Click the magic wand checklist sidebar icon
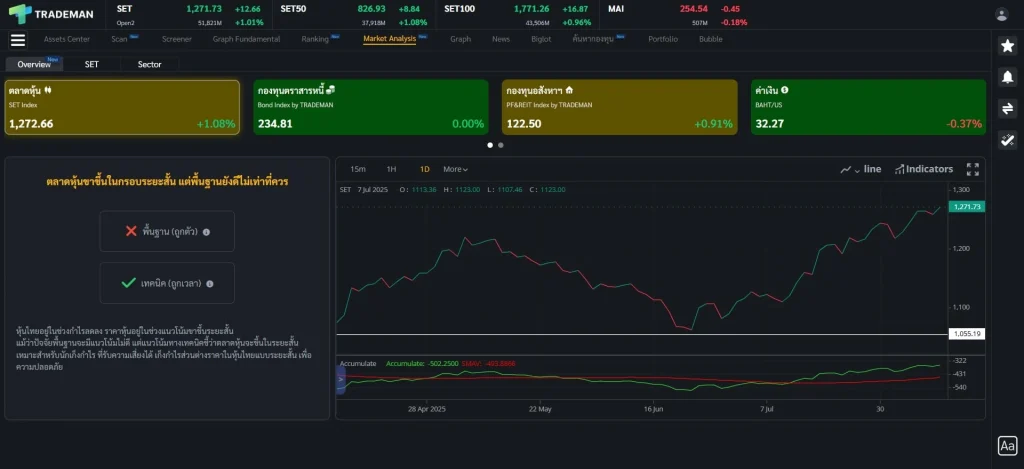 pyautogui.click(x=1007, y=139)
